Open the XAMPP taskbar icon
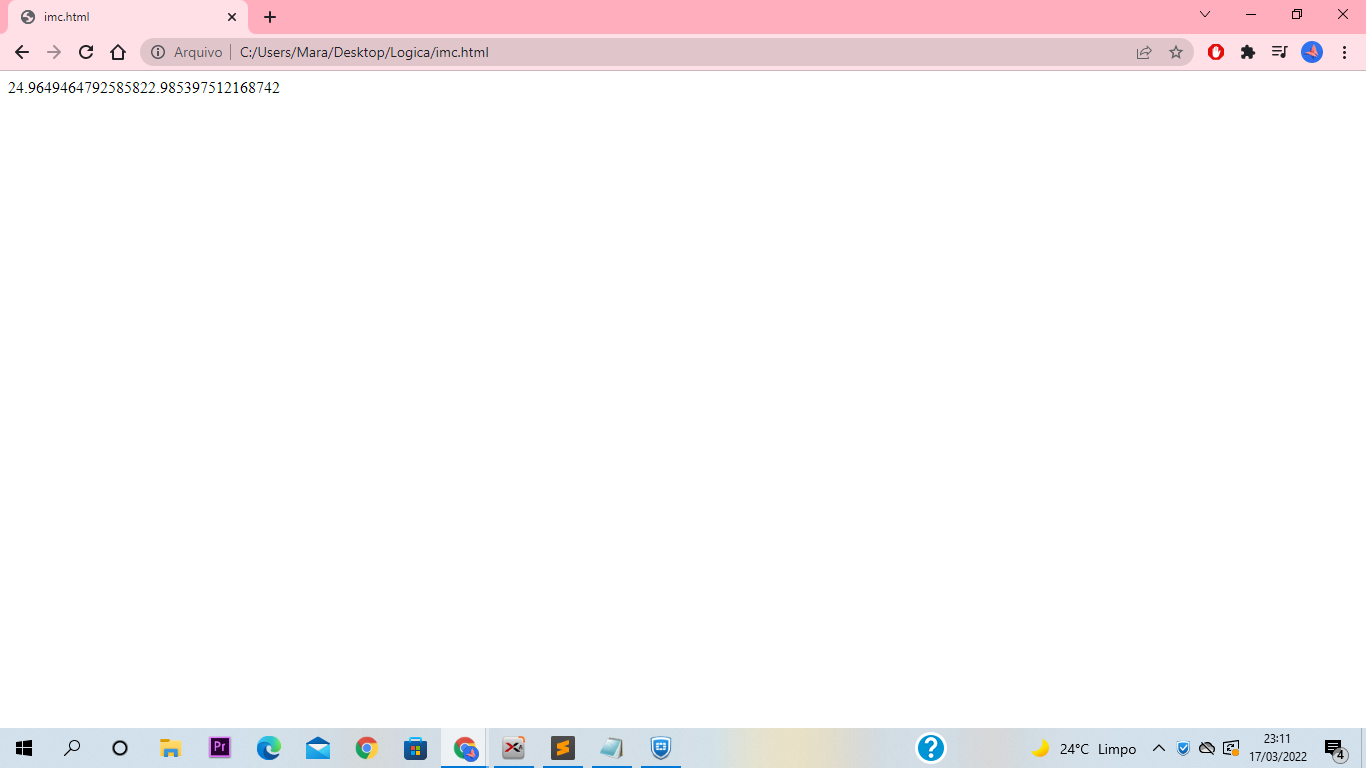 pos(514,748)
